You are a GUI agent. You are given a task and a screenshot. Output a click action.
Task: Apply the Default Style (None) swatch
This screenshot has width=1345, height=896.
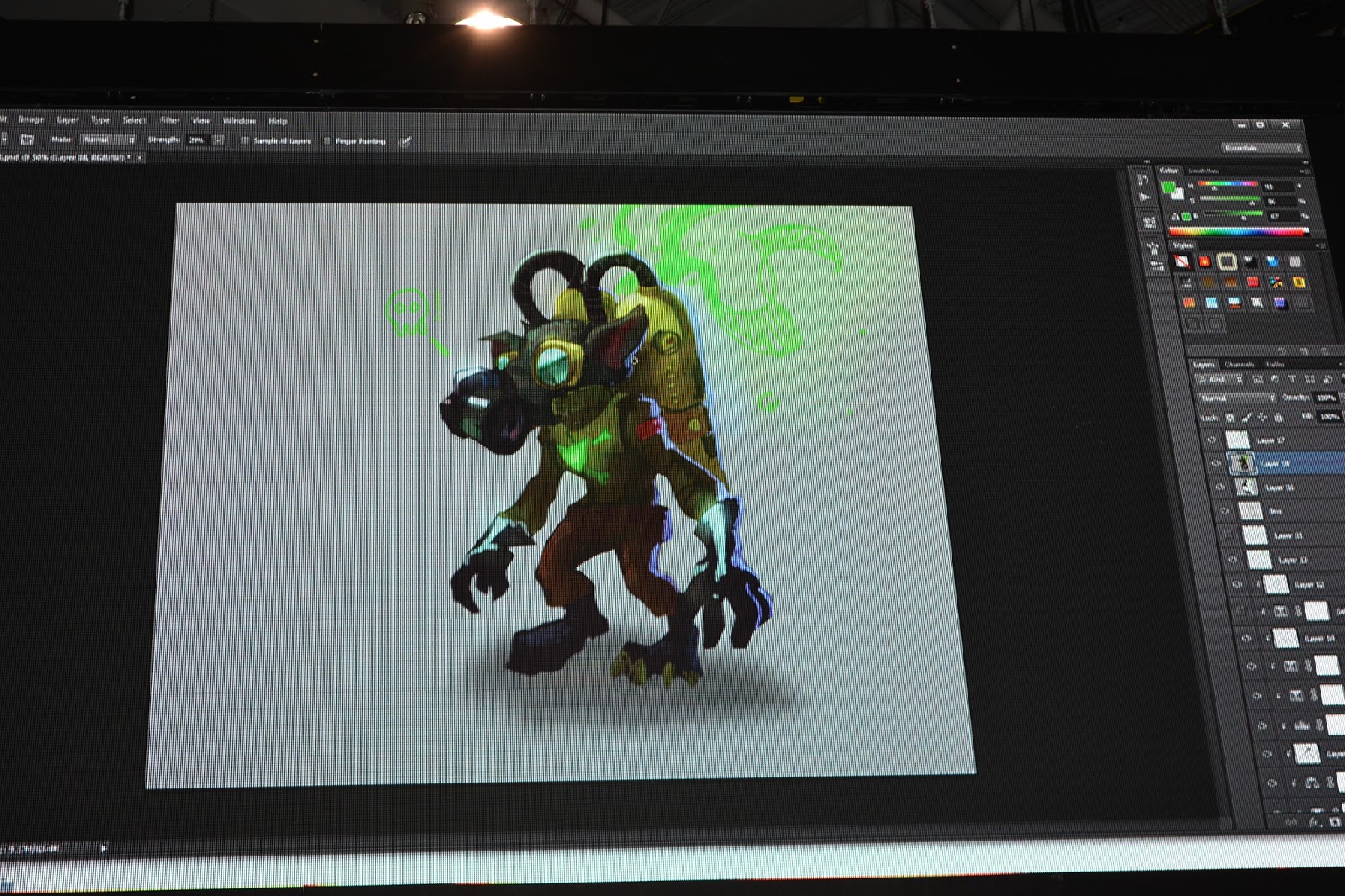coord(1182,261)
